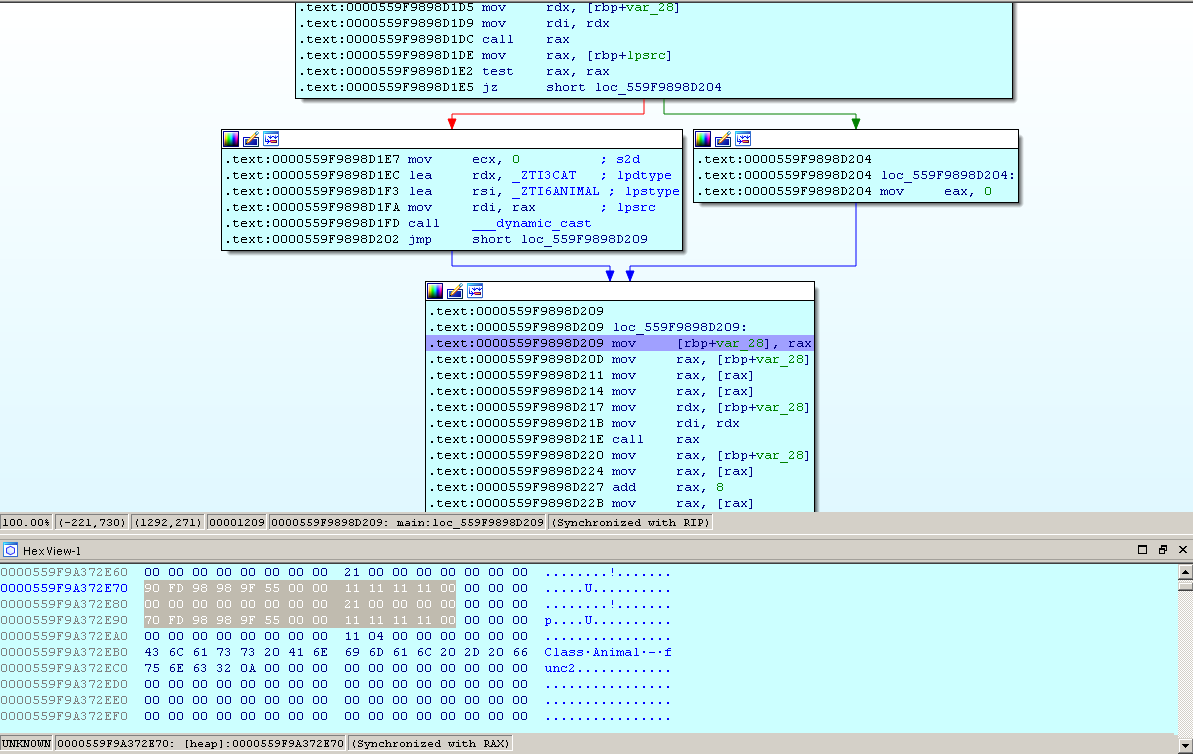Click the Class·Animal·-·f ASCII text
The image size is (1193, 754).
(608, 652)
